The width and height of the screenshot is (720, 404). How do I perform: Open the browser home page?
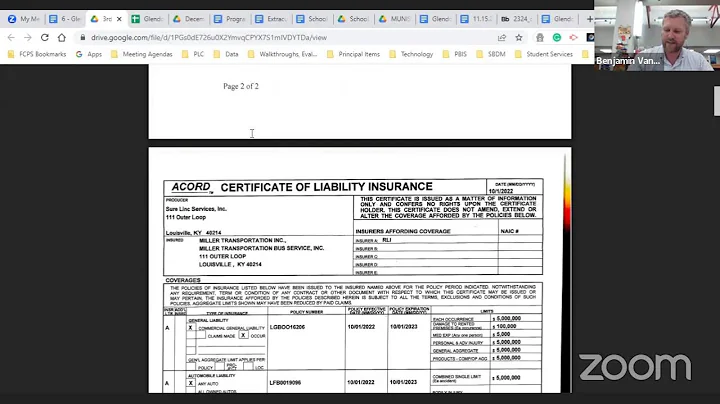[x=62, y=38]
